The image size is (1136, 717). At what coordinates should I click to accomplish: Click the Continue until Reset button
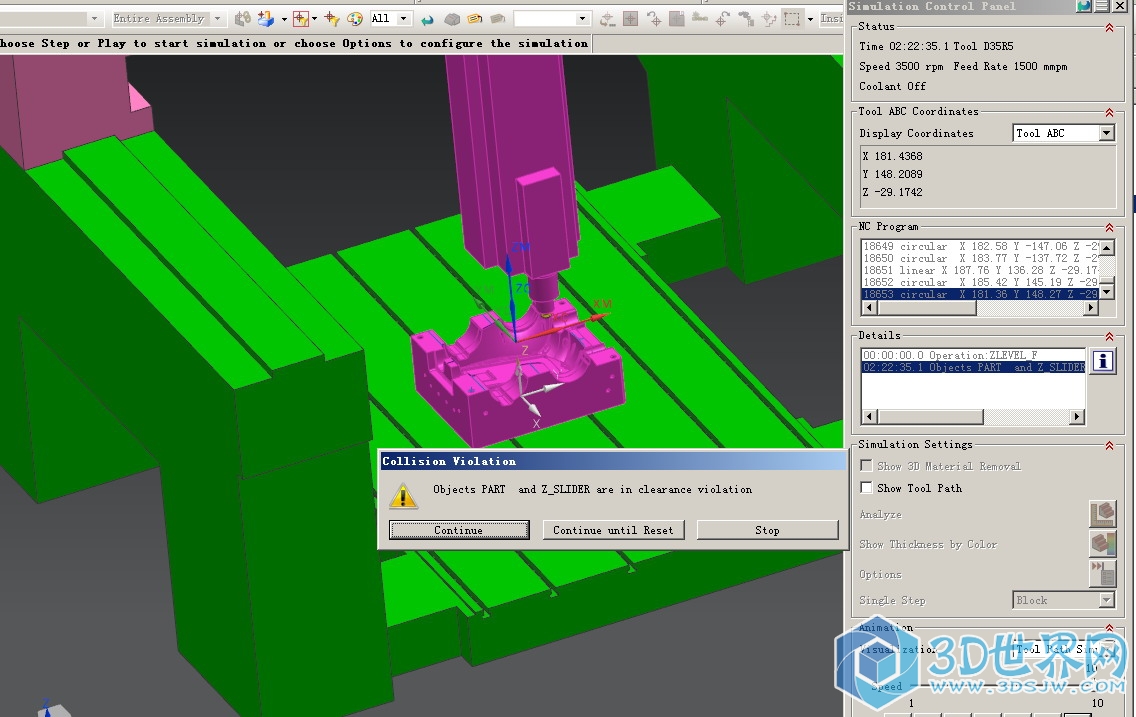point(613,530)
